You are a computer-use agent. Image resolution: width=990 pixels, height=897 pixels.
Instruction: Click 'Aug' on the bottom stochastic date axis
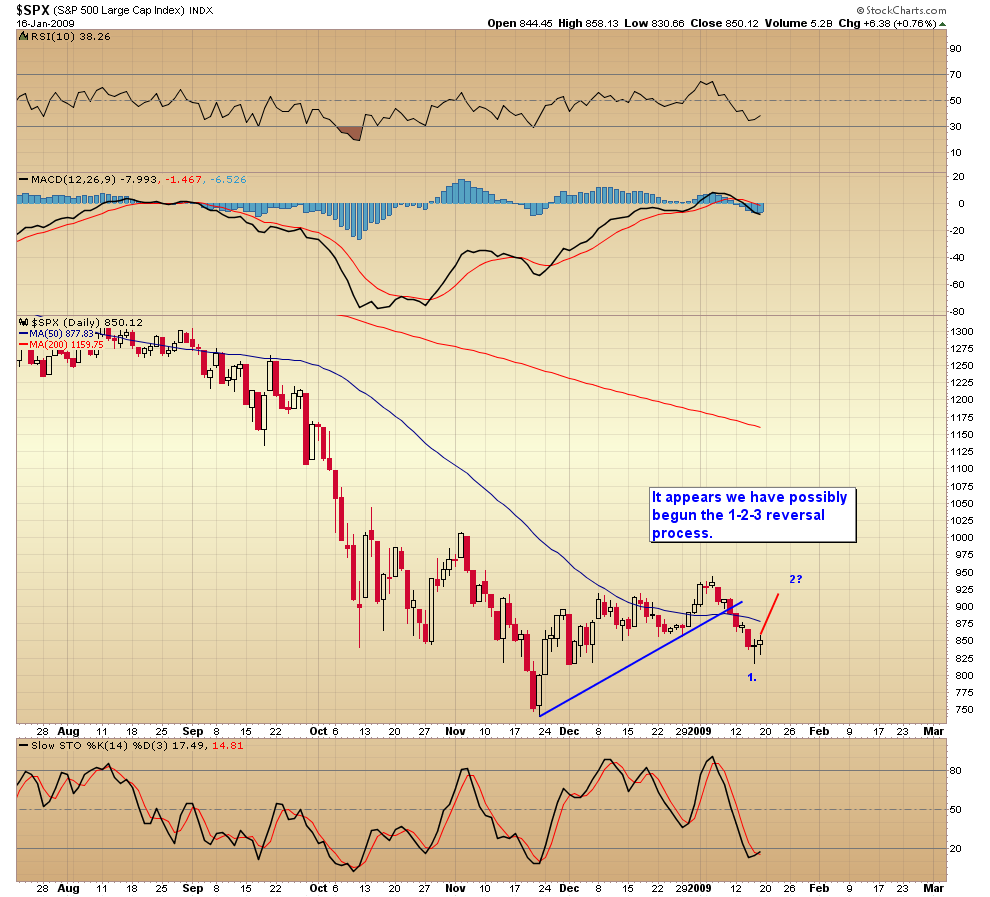pos(68,888)
